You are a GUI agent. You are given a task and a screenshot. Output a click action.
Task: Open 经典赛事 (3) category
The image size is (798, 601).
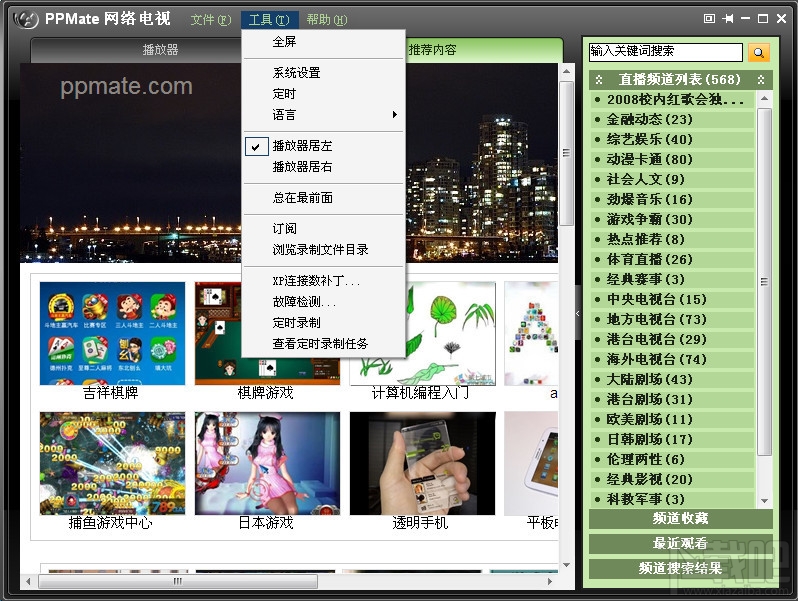pos(673,279)
